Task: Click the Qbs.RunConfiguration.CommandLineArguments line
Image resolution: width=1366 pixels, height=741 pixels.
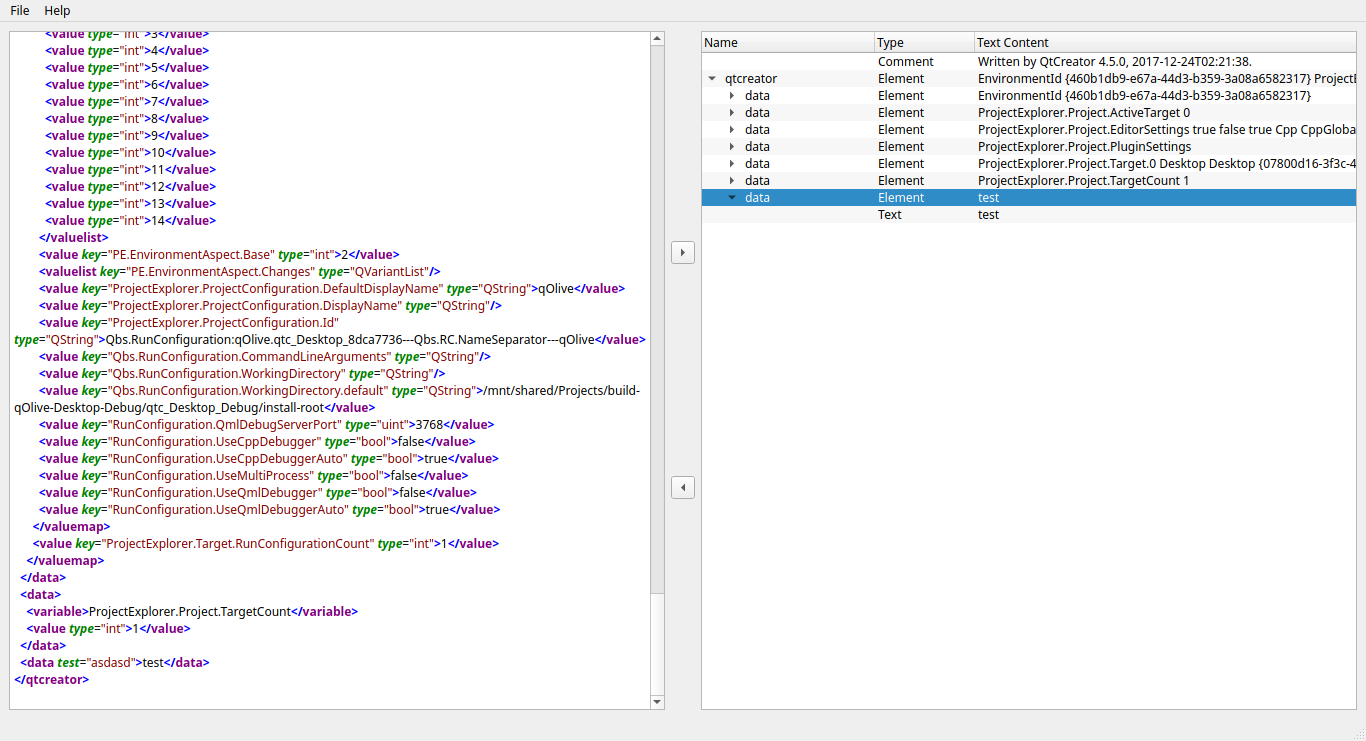Action: tap(265, 357)
